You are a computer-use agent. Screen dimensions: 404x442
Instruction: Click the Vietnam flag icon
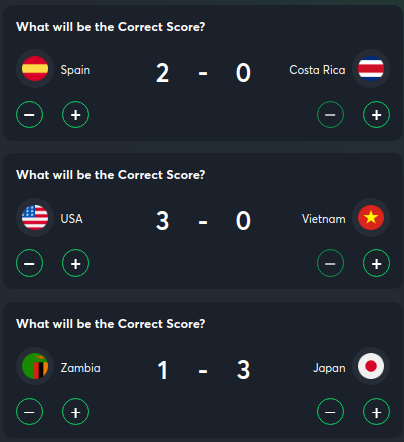point(371,217)
